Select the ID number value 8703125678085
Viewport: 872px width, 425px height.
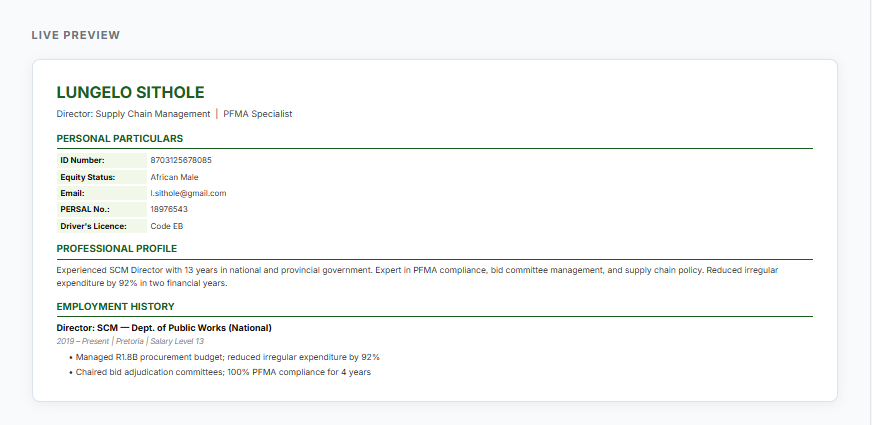(x=181, y=160)
